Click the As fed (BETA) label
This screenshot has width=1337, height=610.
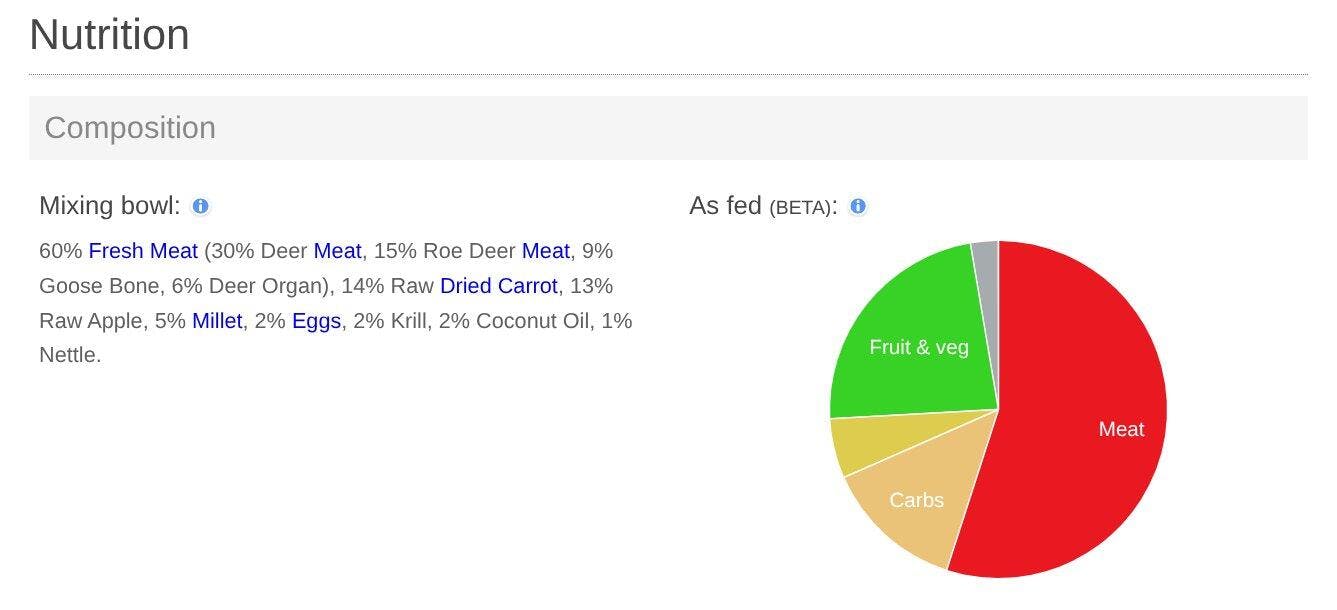(762, 207)
